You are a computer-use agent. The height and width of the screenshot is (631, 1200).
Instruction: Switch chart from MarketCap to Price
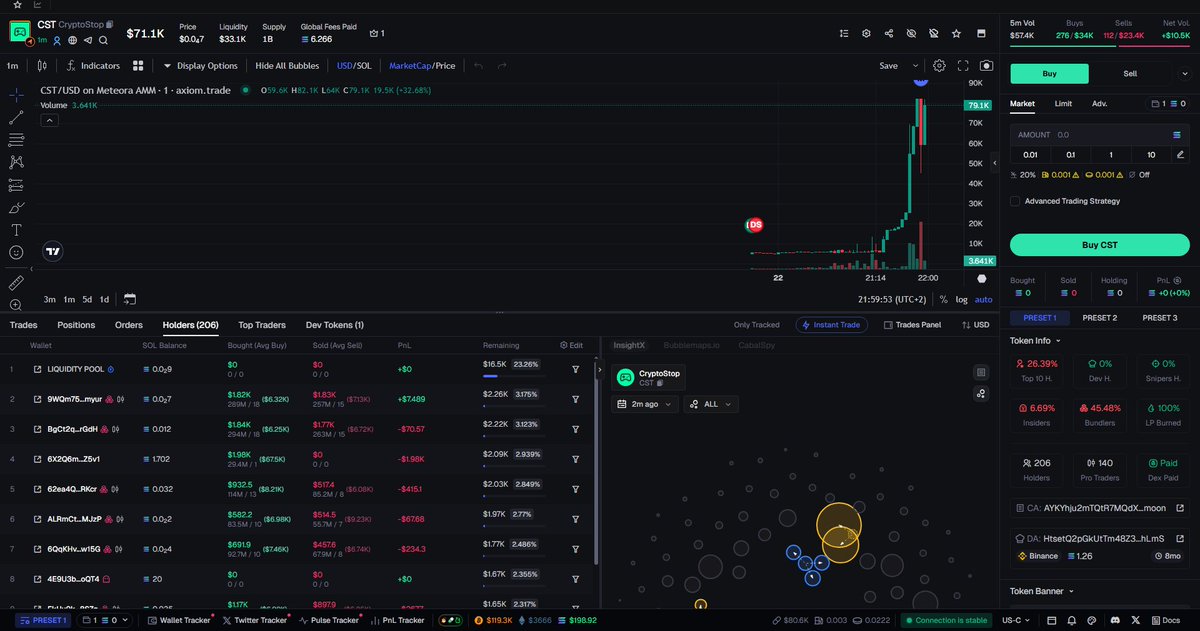[x=445, y=66]
